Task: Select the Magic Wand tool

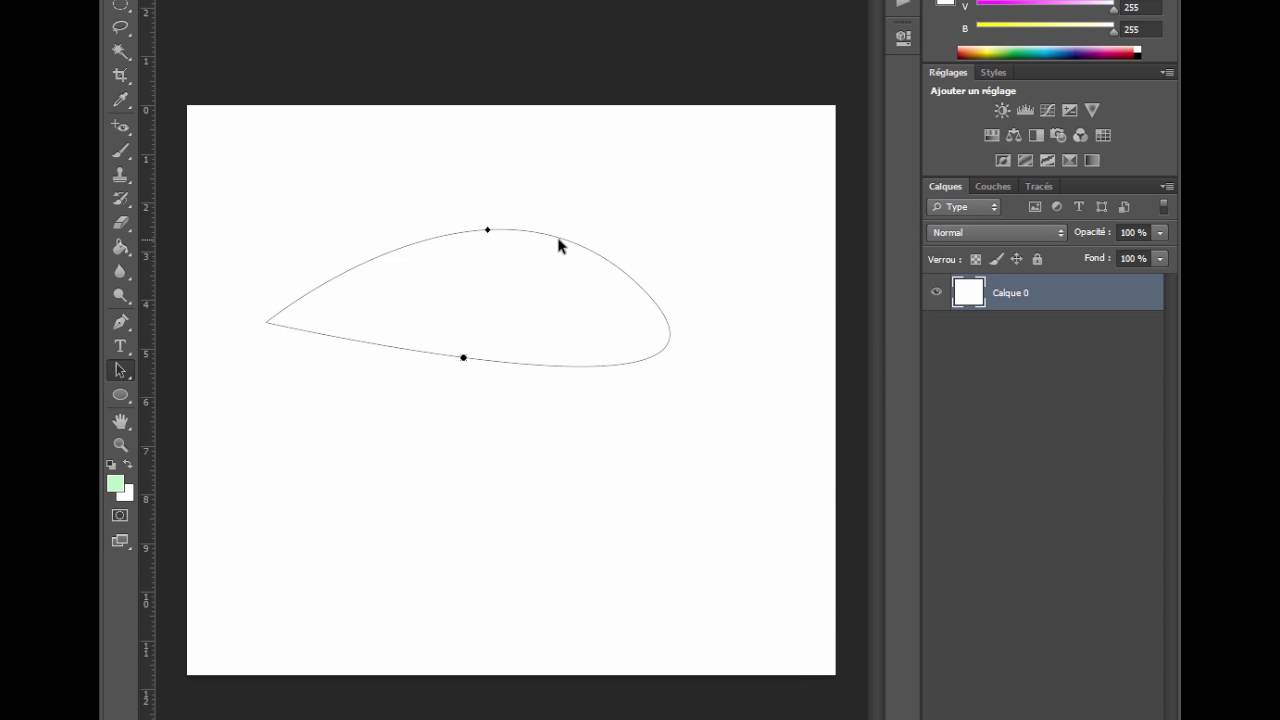Action: pyautogui.click(x=120, y=51)
